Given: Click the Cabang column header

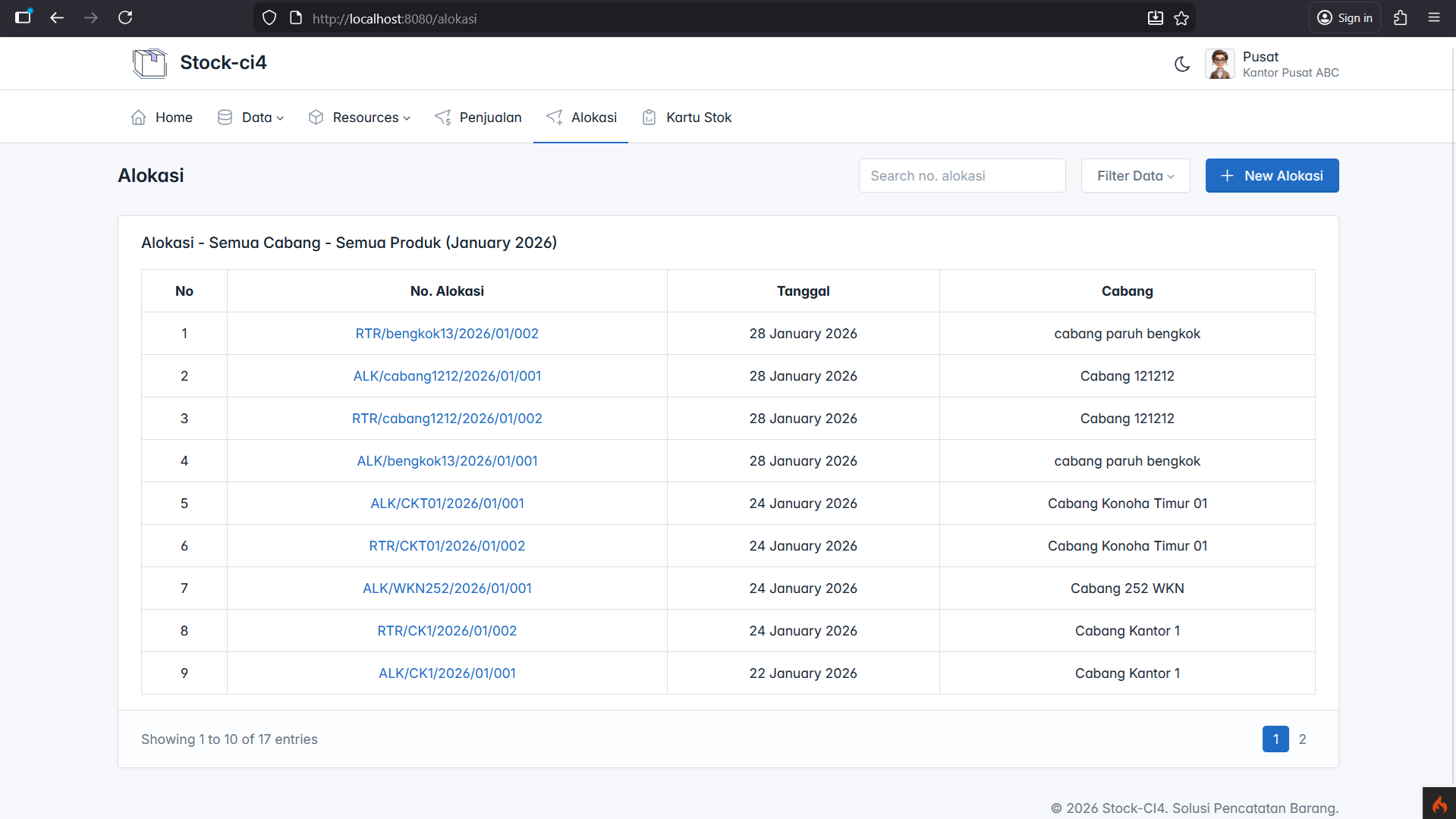Looking at the screenshot, I should click(x=1127, y=291).
